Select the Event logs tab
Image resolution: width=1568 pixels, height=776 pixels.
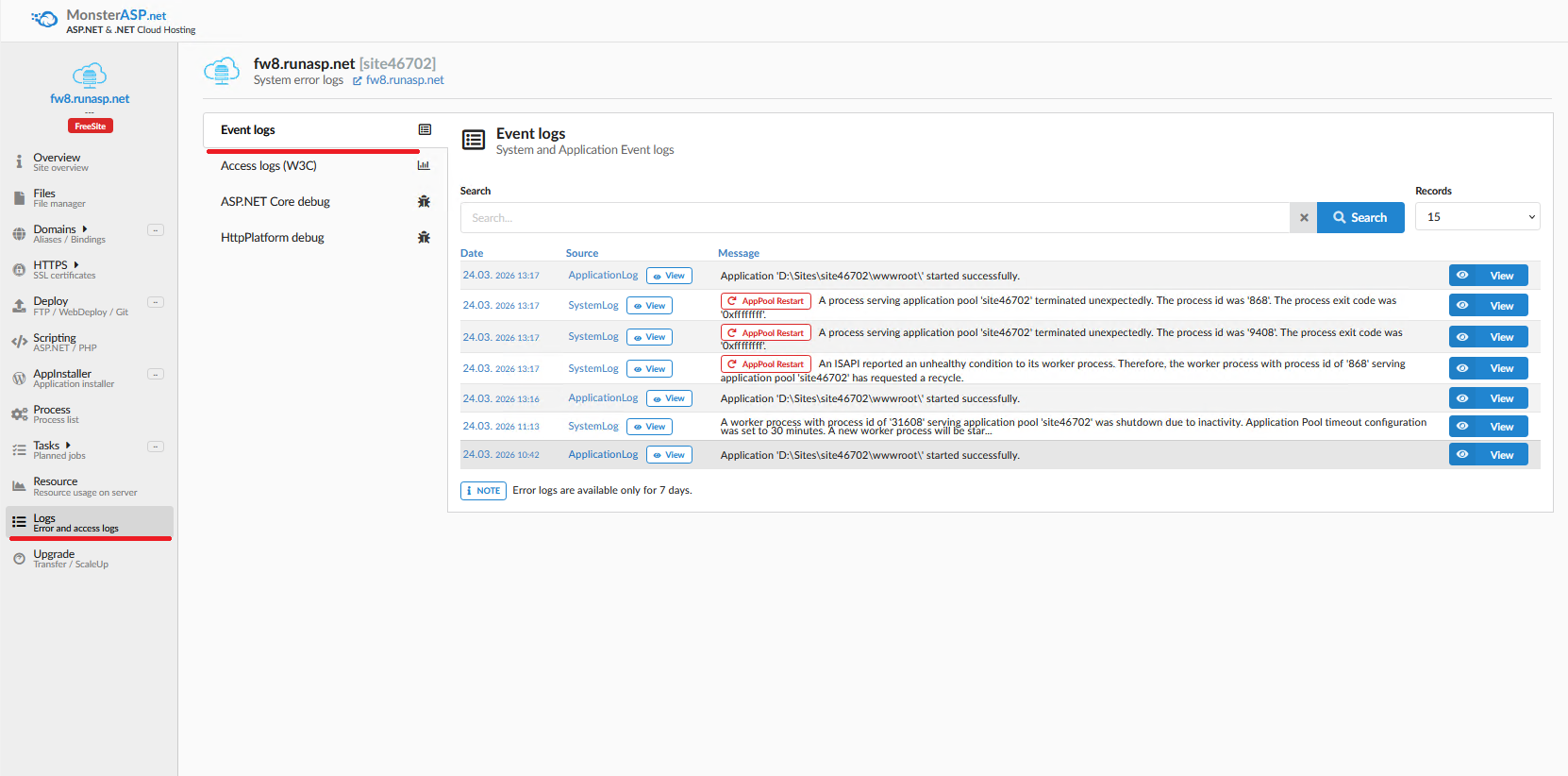248,130
